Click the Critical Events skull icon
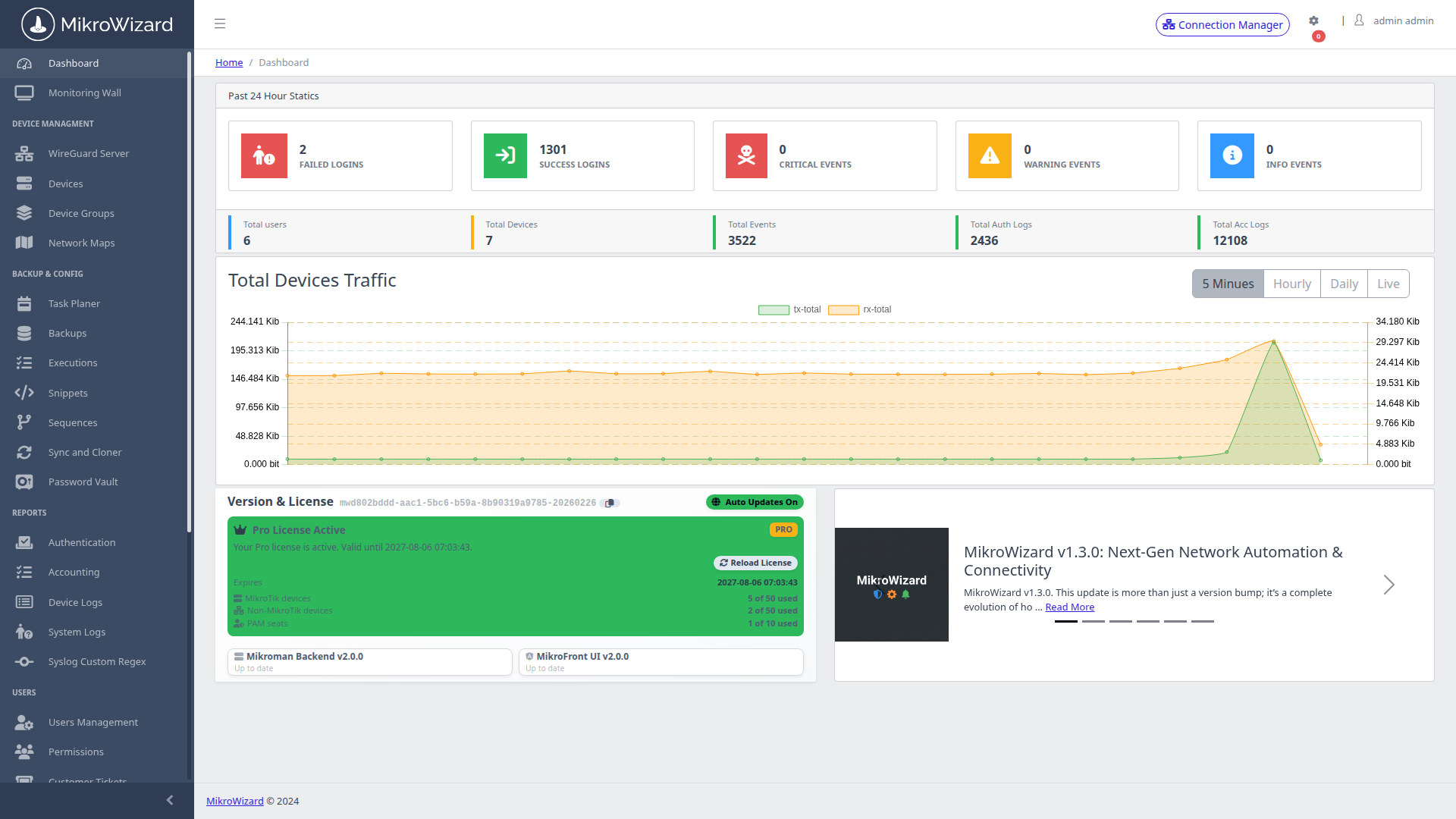Screen dimensions: 1456x819 pos(746,156)
